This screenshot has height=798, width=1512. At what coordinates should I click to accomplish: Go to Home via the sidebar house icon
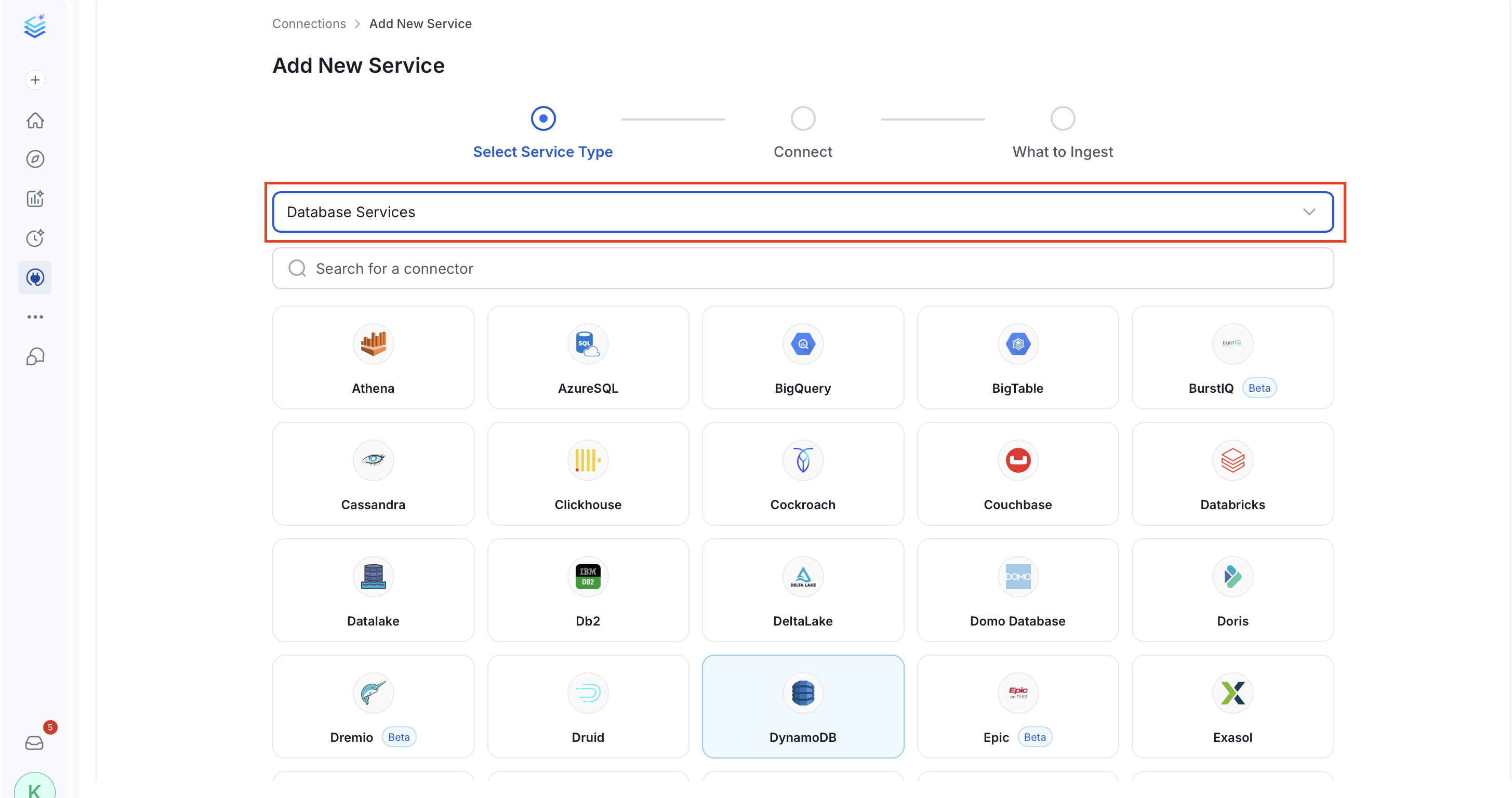[x=35, y=121]
